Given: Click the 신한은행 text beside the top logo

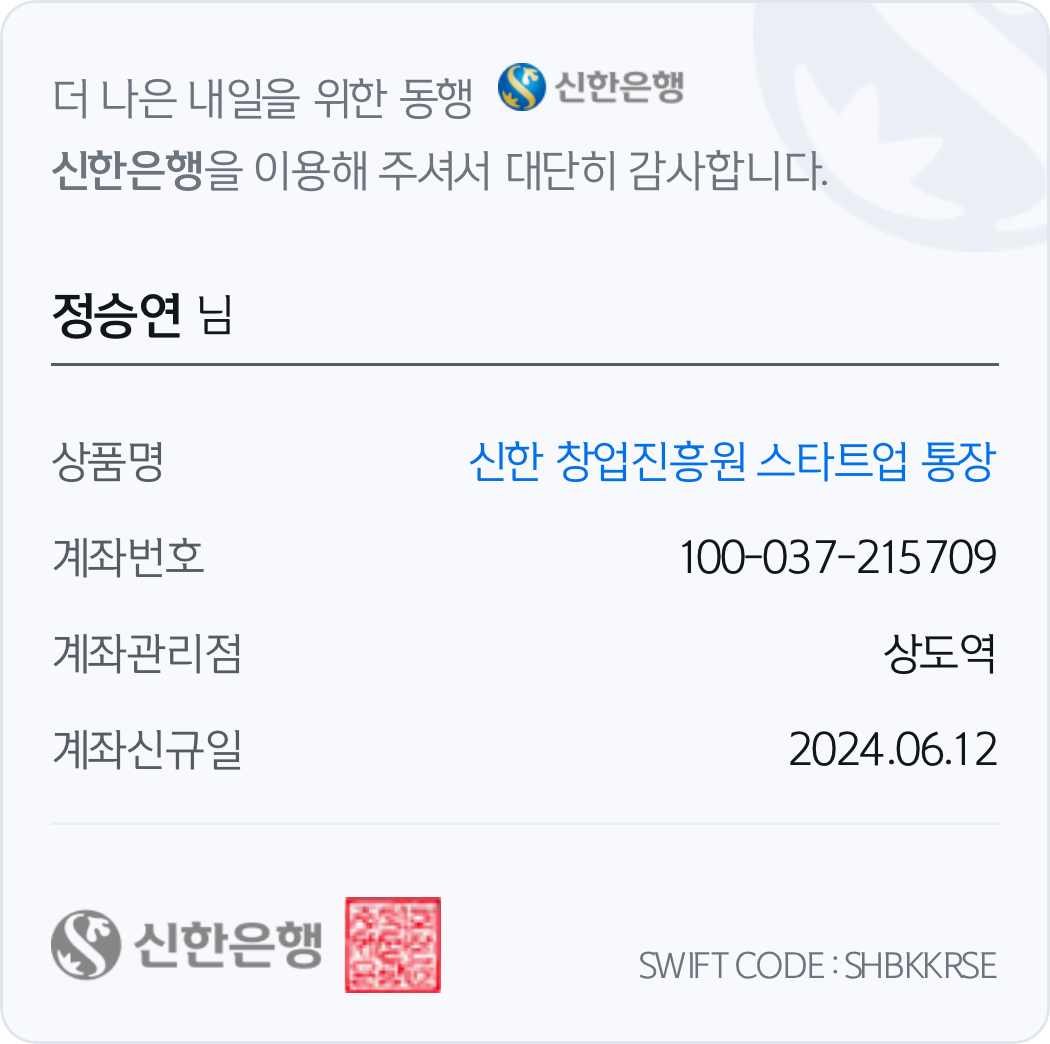Looking at the screenshot, I should [x=619, y=87].
